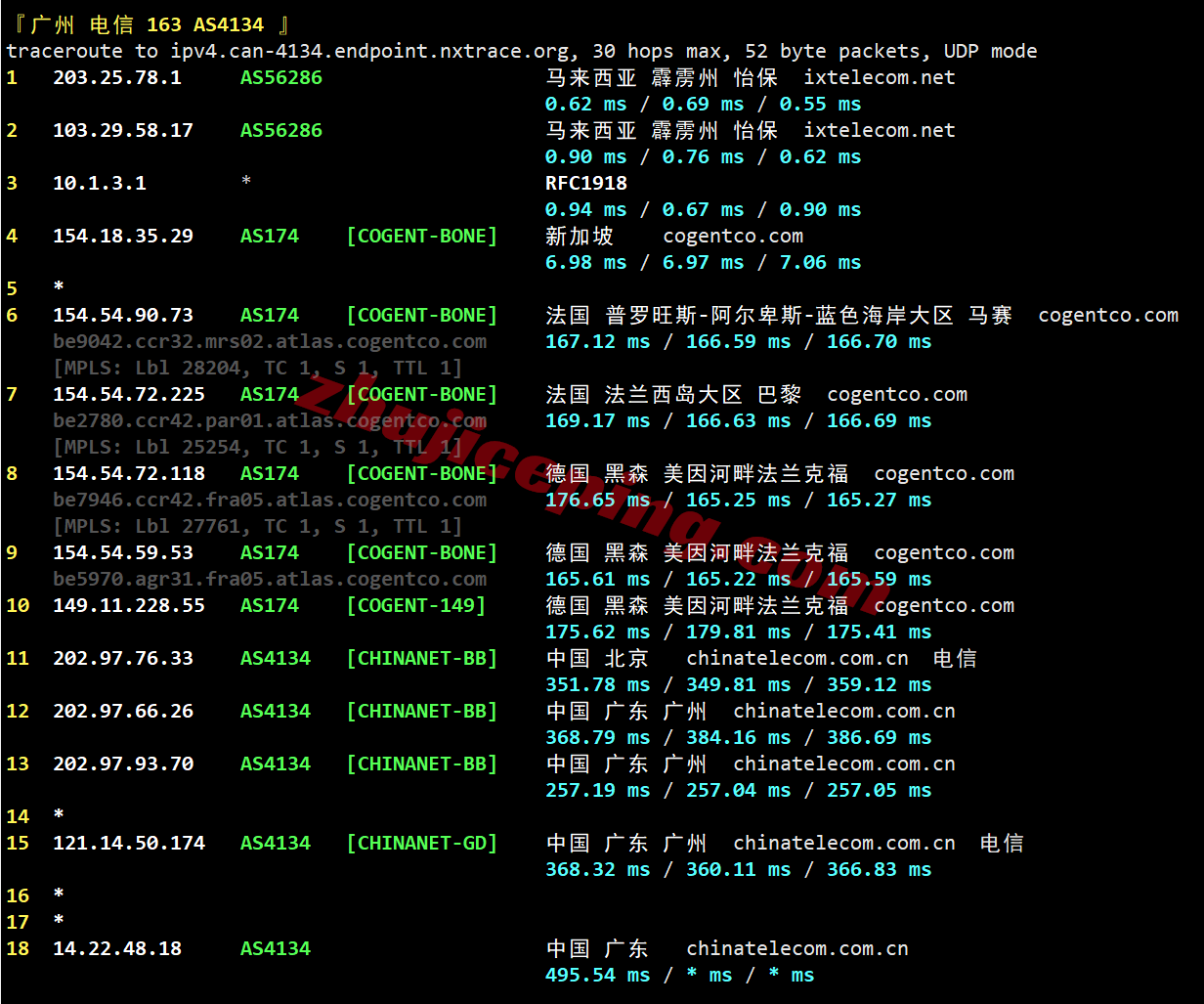
Task: Click the [COGENT-BONE] tag on hop 4
Action: click(x=421, y=236)
